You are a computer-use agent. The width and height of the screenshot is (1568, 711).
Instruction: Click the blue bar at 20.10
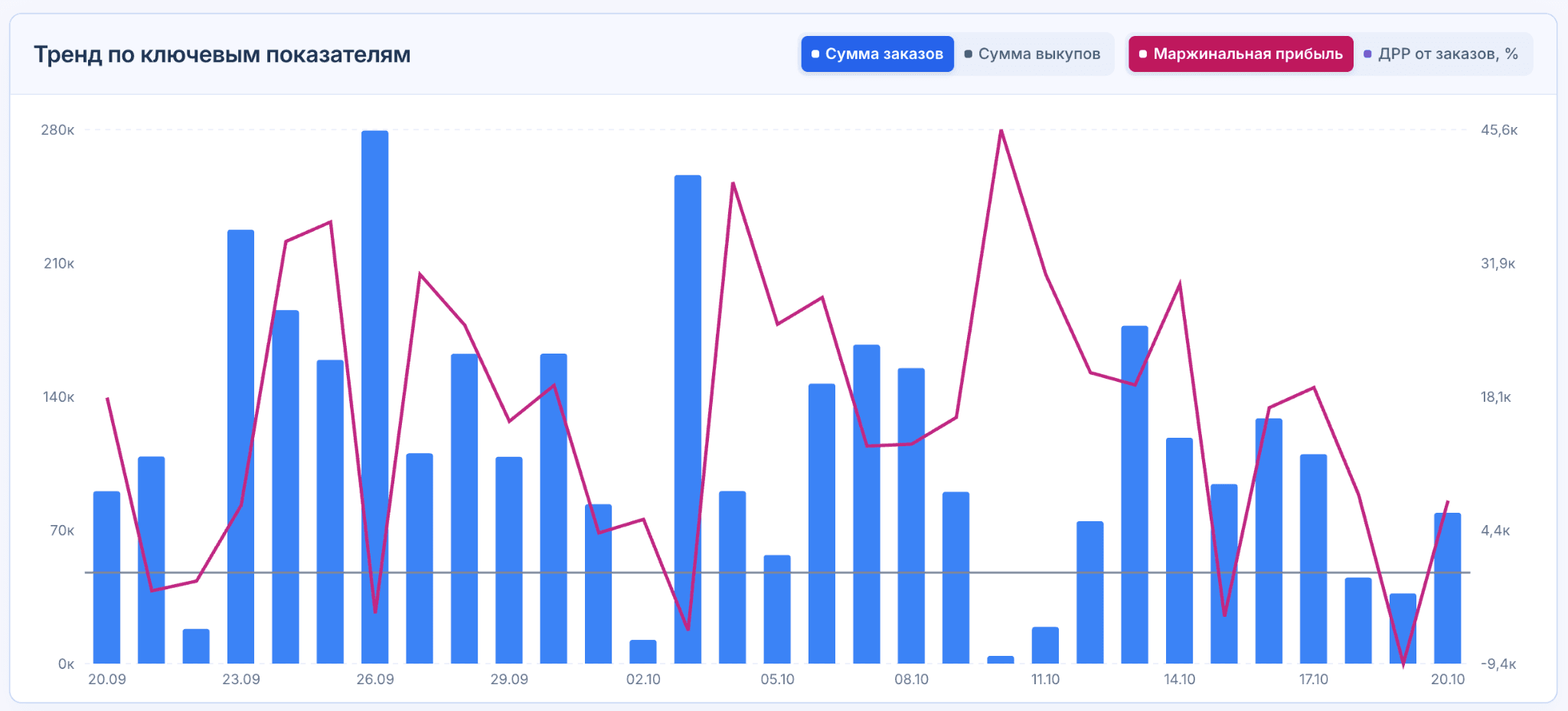[1448, 588]
